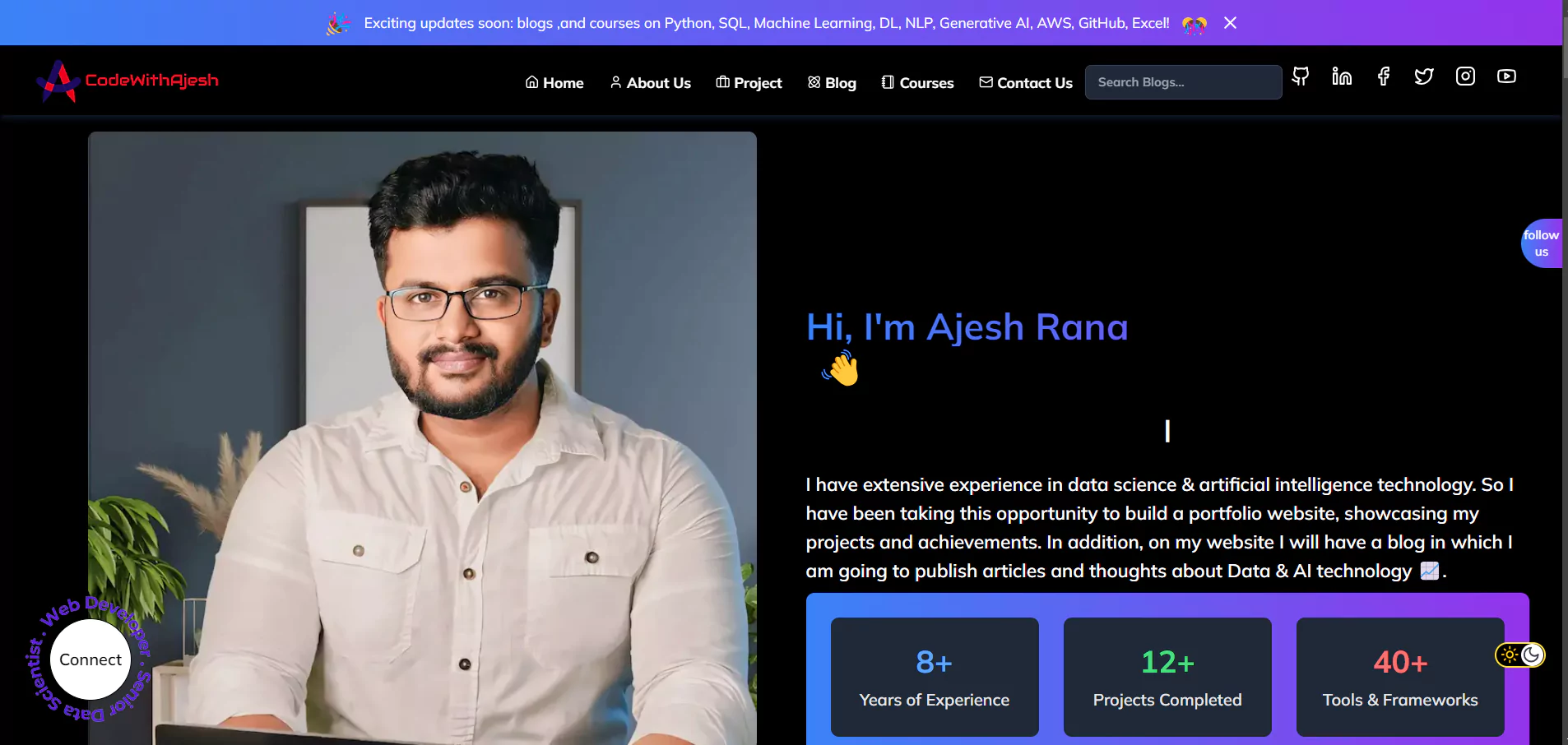Open the Blog section
The height and width of the screenshot is (745, 1568).
[832, 83]
